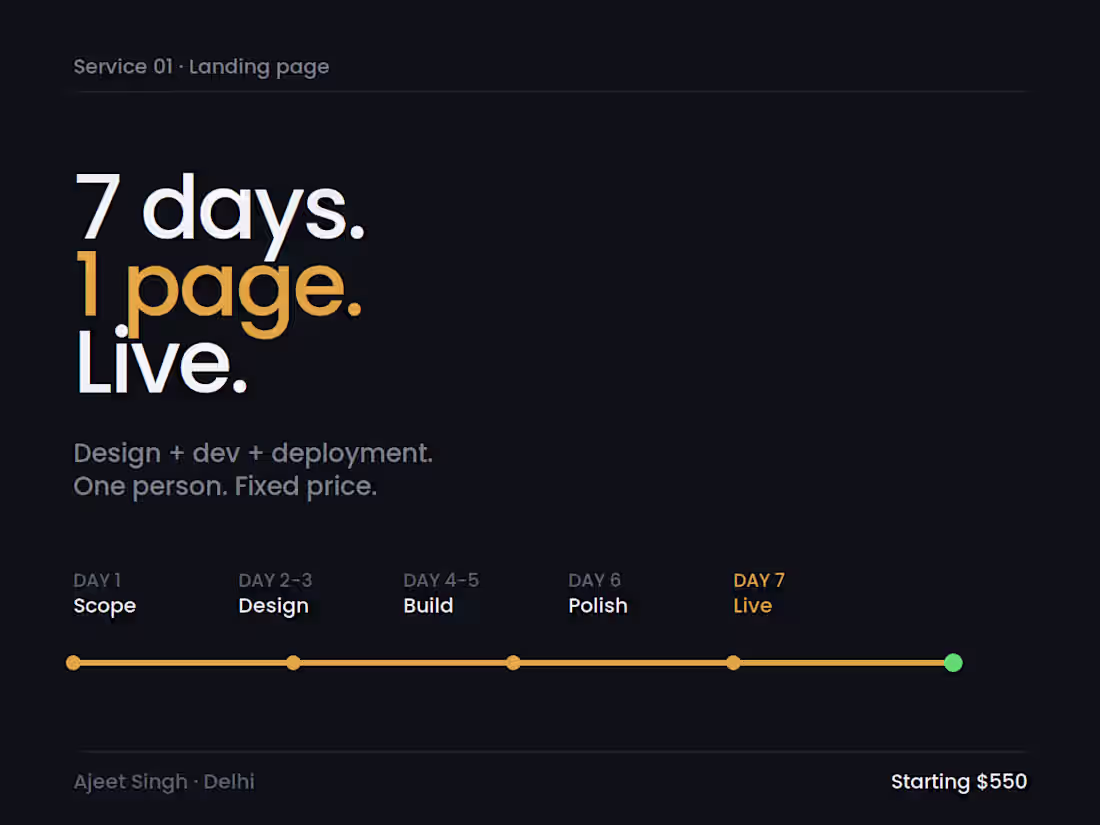This screenshot has height=825, width=1100.
Task: Click the 'Ajeet Singh · Delhi' footer text
Action: coord(164,782)
